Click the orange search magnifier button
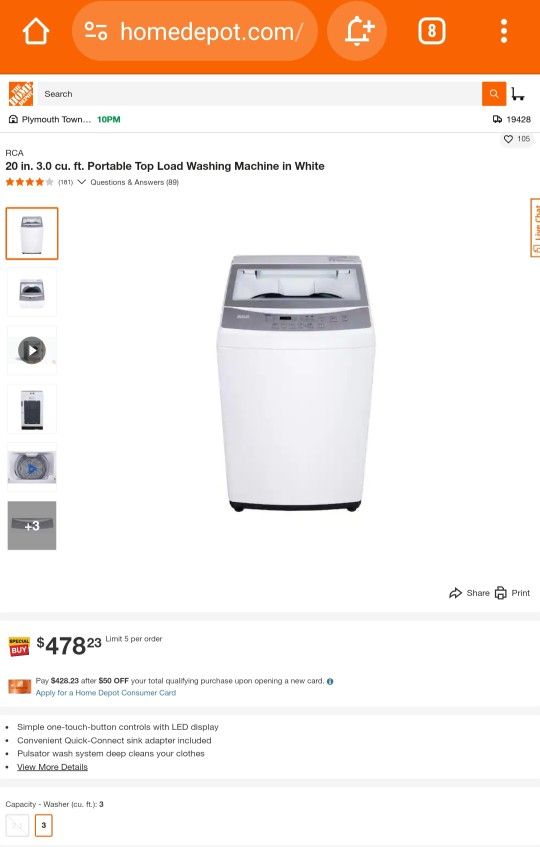 (x=494, y=94)
